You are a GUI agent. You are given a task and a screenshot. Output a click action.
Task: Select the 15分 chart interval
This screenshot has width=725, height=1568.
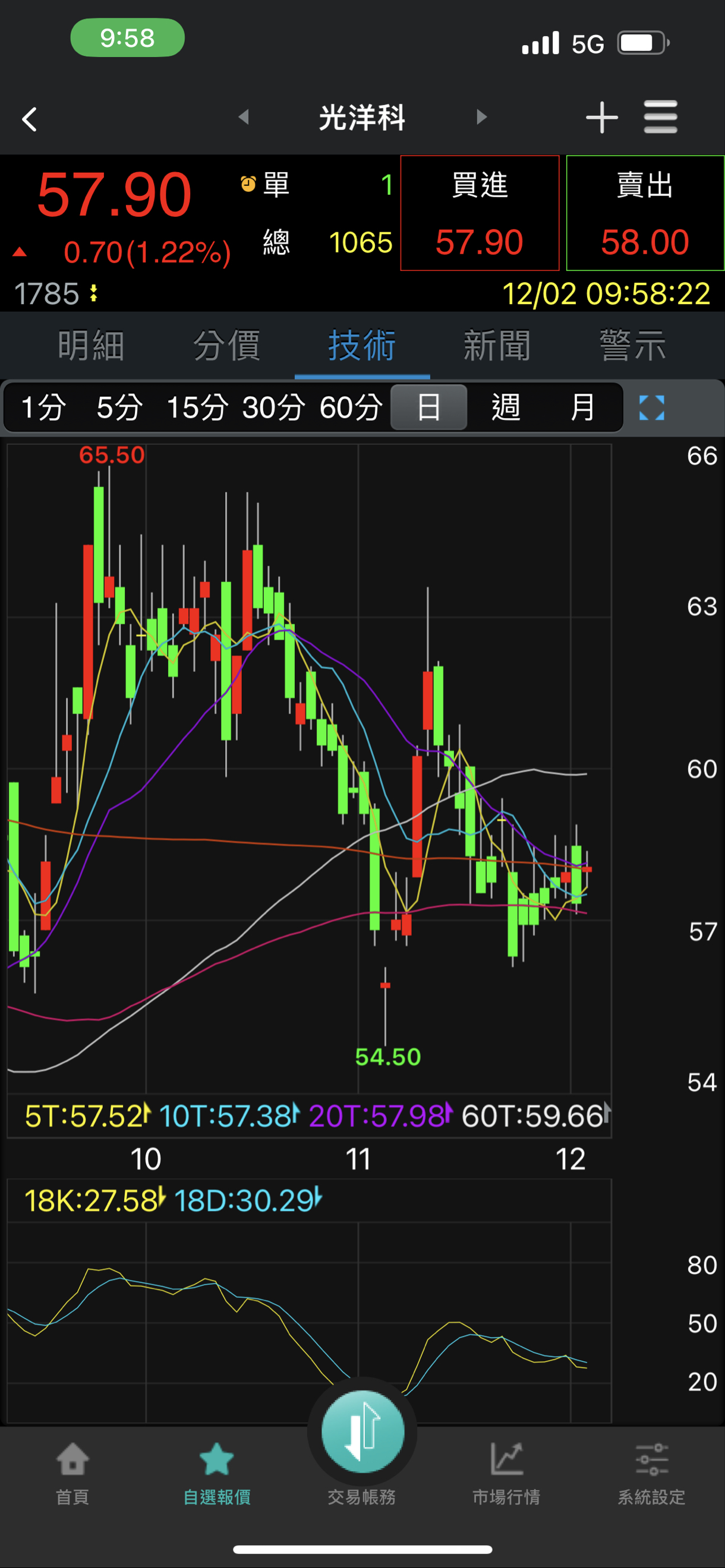click(x=197, y=407)
